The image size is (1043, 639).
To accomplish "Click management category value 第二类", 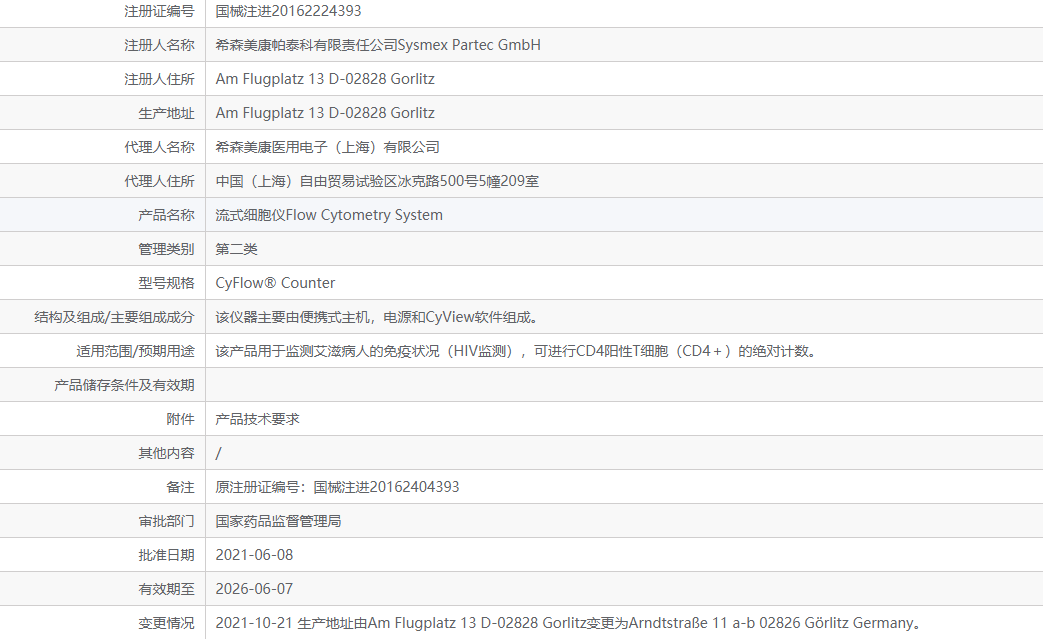I will [236, 249].
